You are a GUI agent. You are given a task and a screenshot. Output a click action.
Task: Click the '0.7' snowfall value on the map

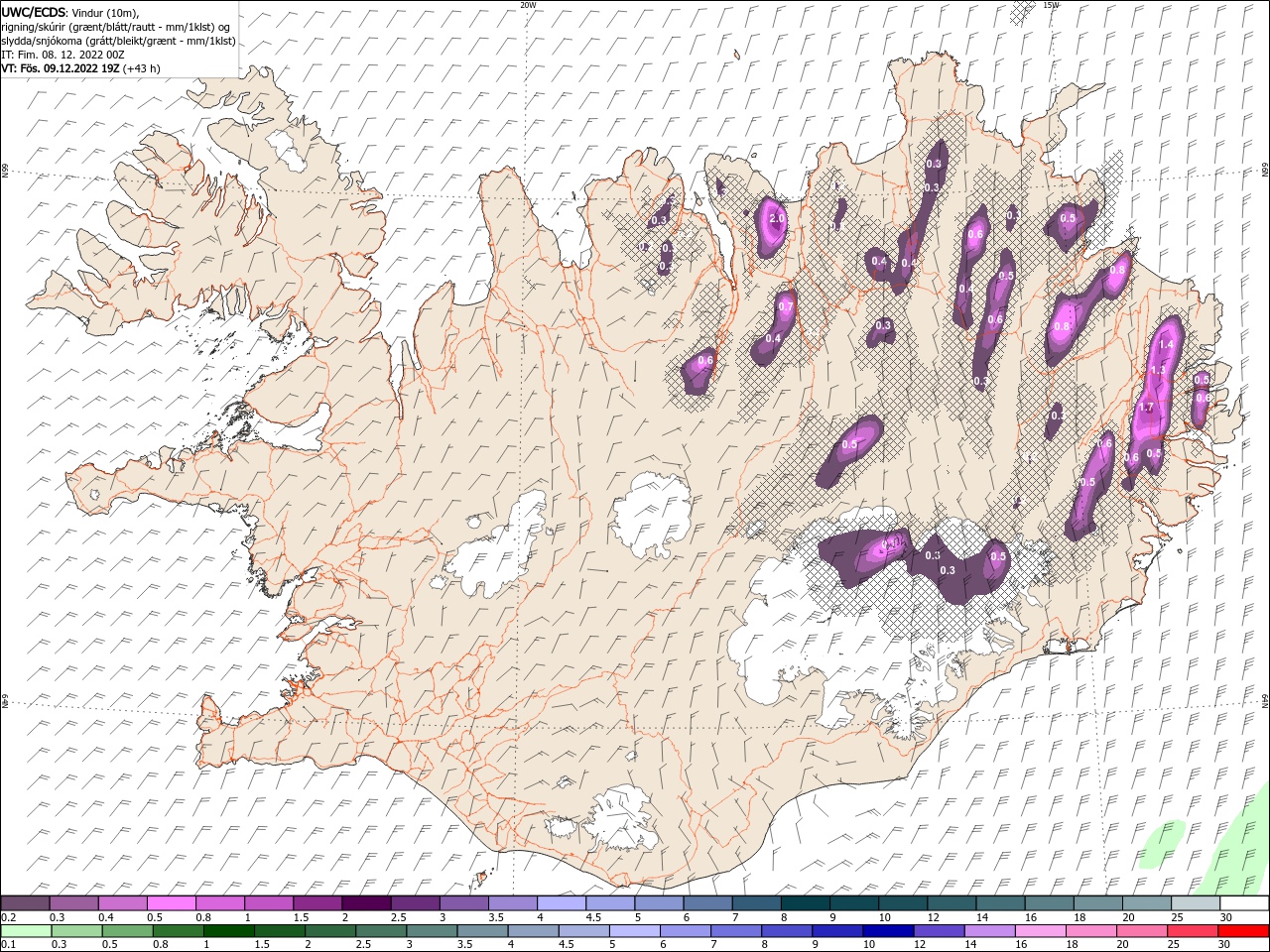pyautogui.click(x=786, y=306)
